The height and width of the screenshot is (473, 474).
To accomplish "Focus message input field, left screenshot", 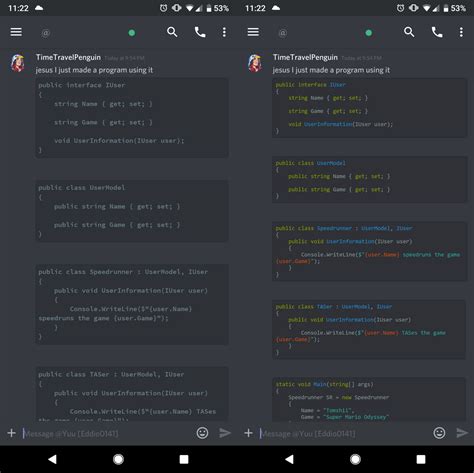I will point(107,433).
